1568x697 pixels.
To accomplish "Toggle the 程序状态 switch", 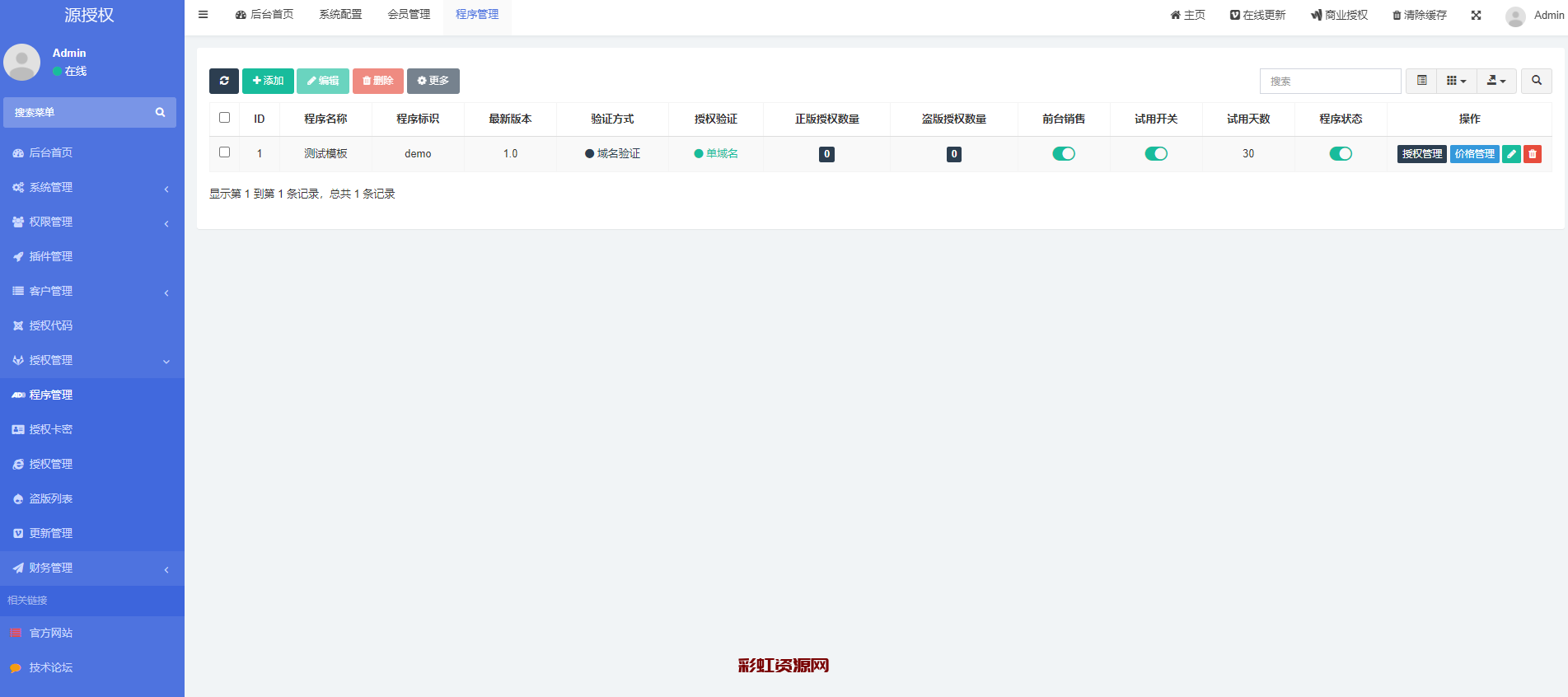I will coord(1341,154).
